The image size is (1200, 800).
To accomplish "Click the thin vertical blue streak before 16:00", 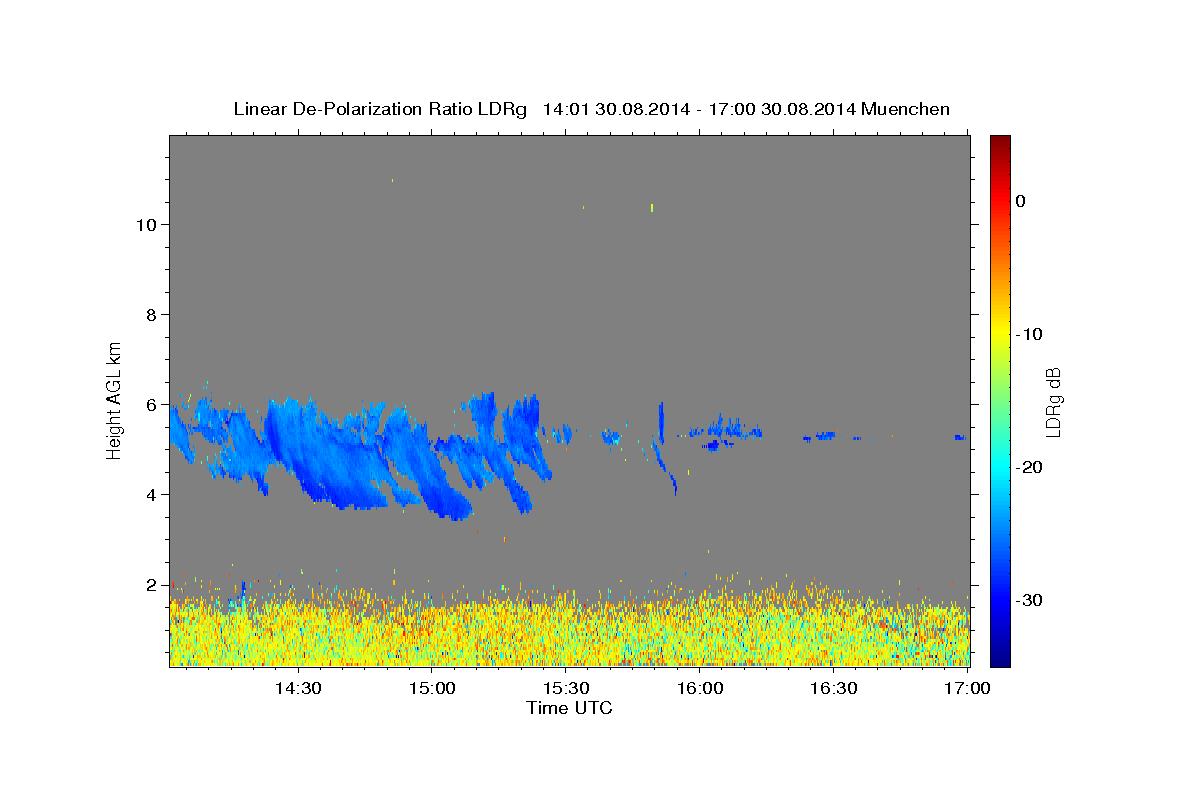I will (x=661, y=424).
